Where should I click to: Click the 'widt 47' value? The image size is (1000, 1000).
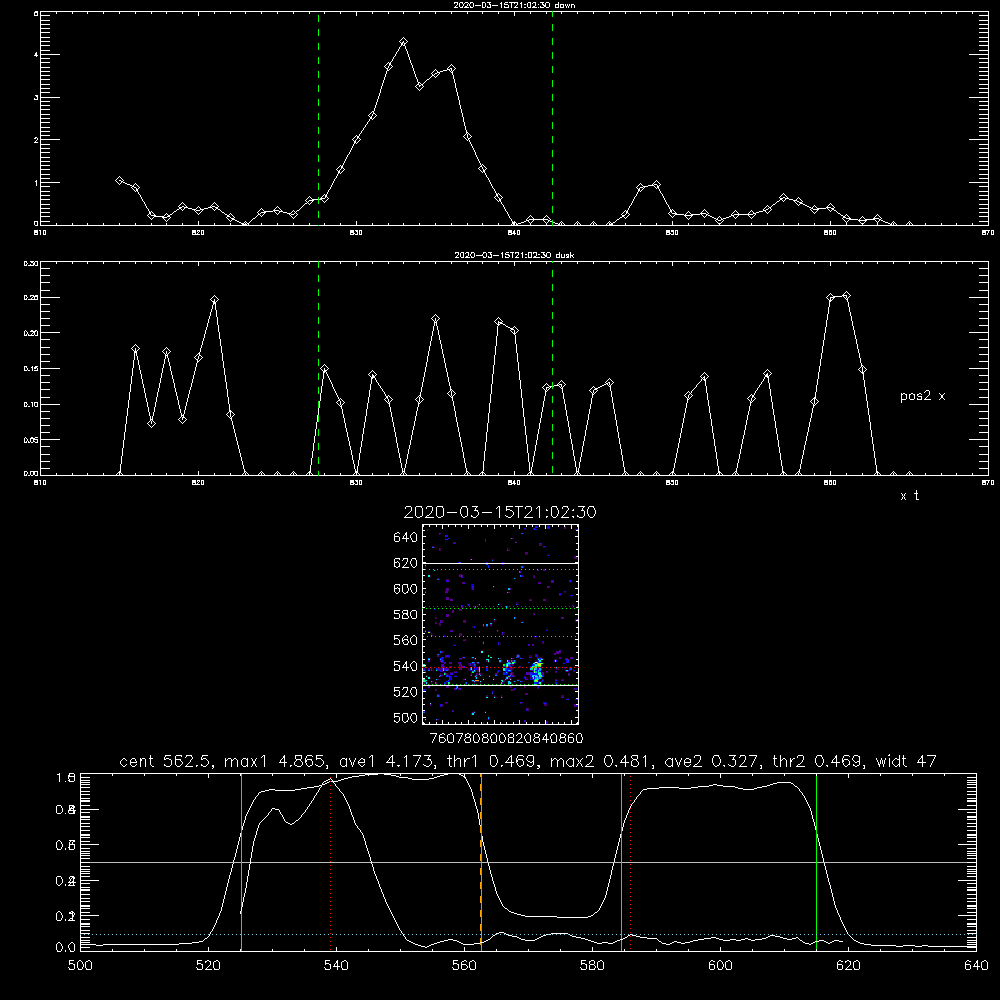(x=906, y=761)
